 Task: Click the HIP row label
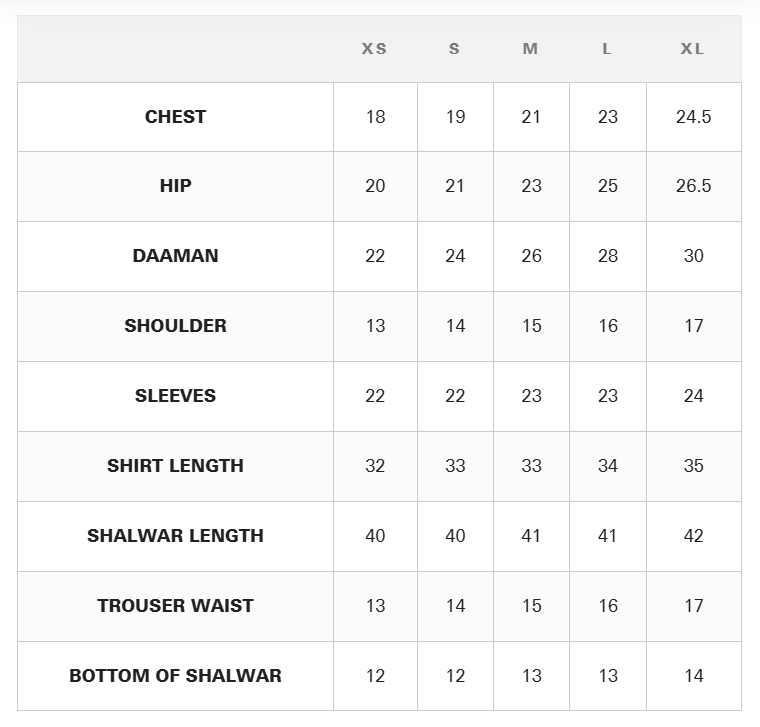(x=175, y=186)
